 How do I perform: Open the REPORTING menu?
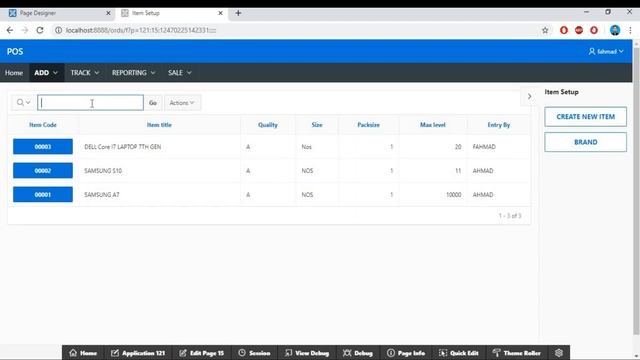tap(133, 73)
